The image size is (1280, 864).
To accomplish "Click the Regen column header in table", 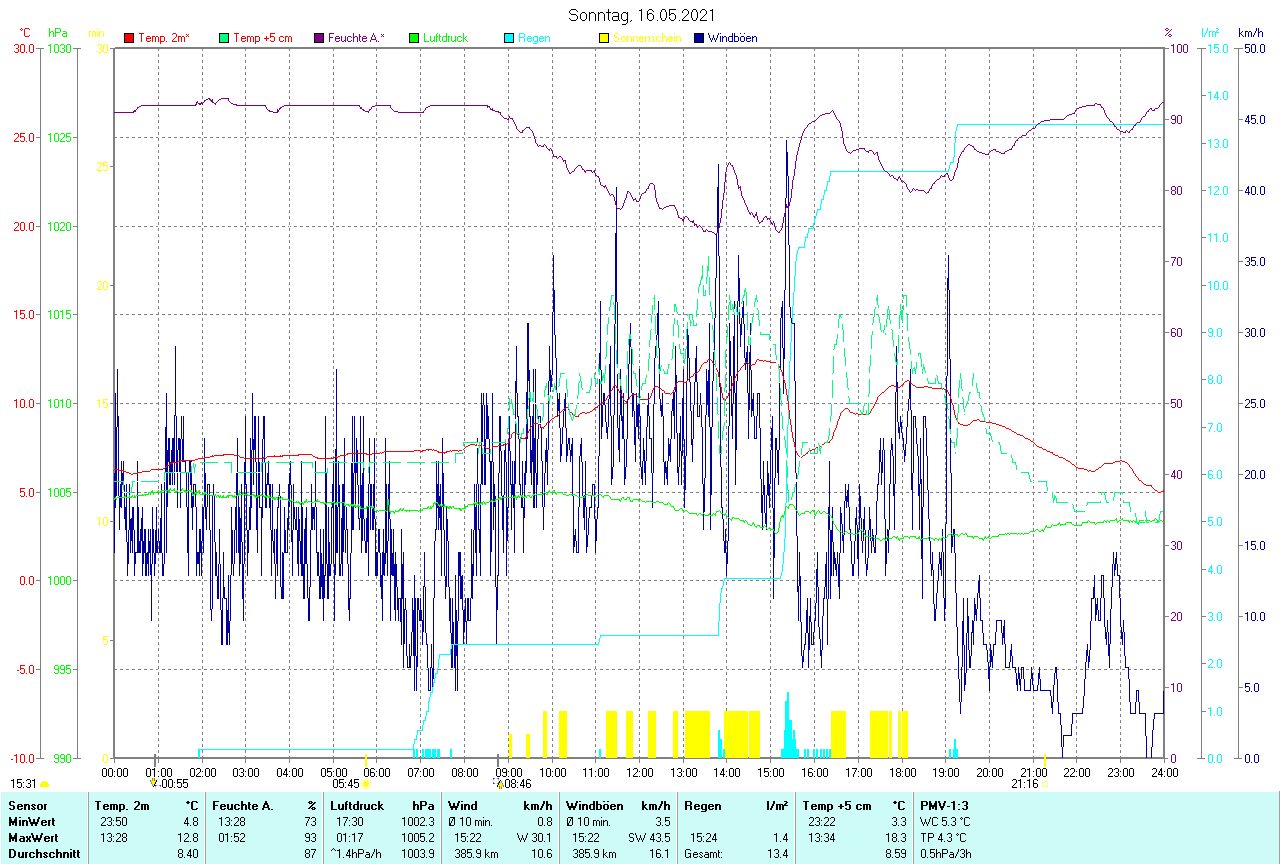I will [x=704, y=805].
